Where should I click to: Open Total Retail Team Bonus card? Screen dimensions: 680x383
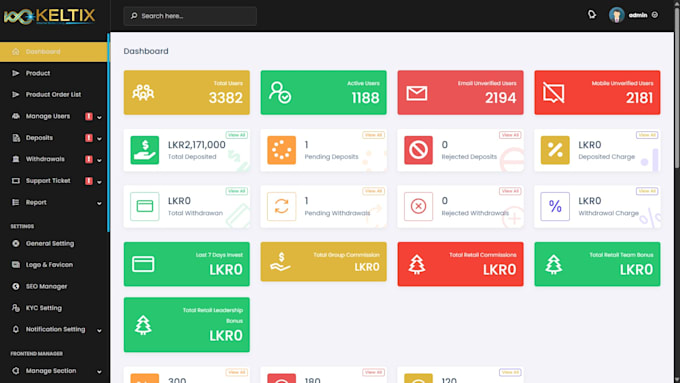click(597, 264)
